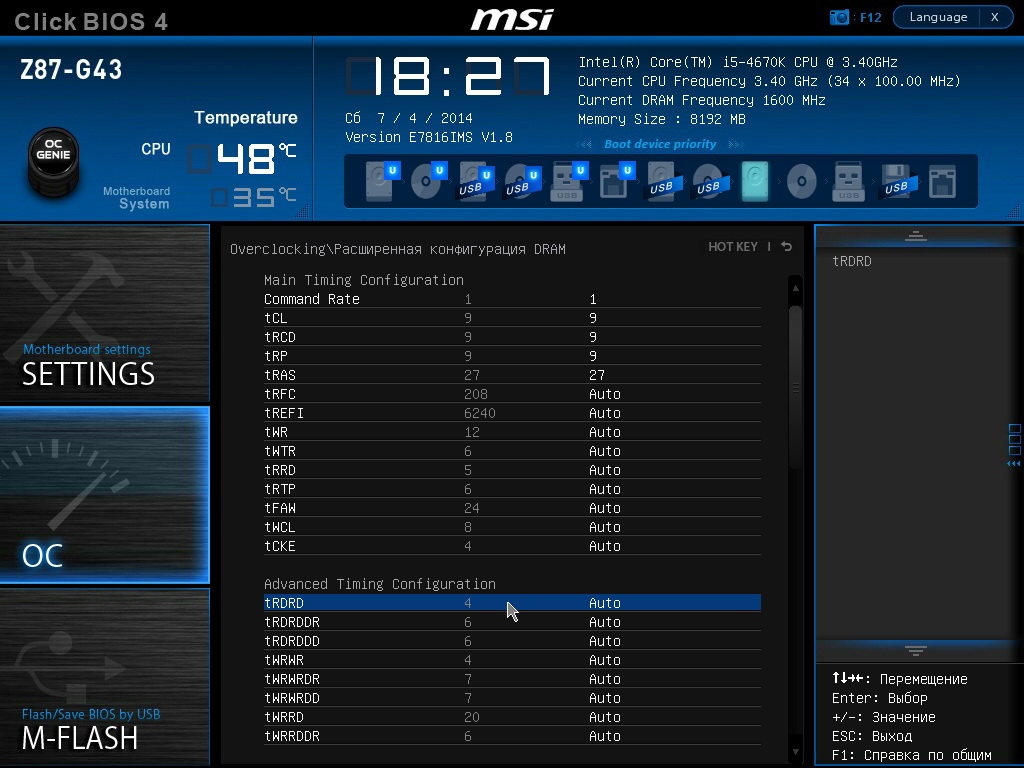1024x768 pixels.
Task: Select the UEFI network boot device icon
Action: tap(616, 181)
